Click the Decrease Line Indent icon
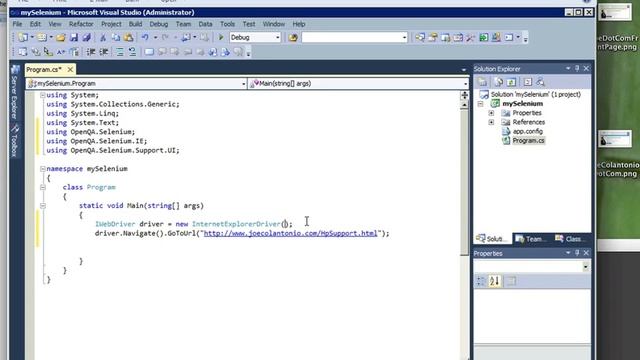This screenshot has height=360, width=640. [x=91, y=52]
